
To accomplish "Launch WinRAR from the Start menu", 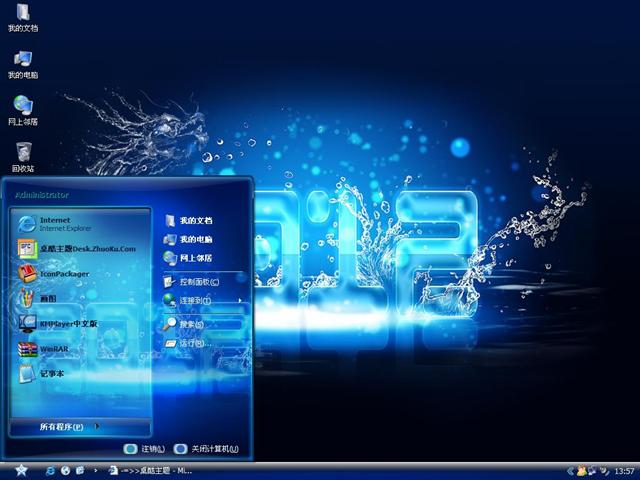I will tap(54, 349).
